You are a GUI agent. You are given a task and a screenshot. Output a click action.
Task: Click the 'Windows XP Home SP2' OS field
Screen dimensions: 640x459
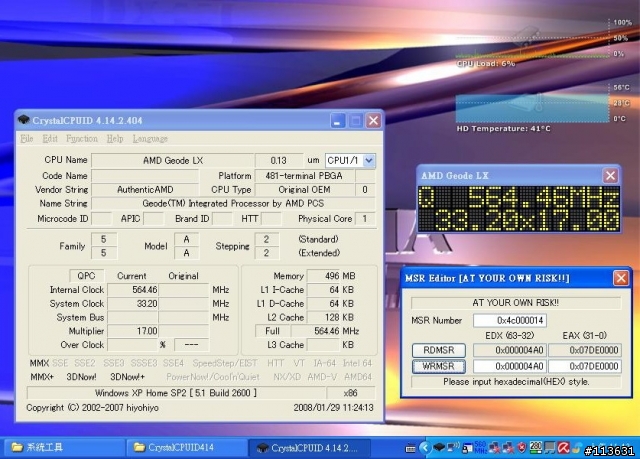pos(176,393)
